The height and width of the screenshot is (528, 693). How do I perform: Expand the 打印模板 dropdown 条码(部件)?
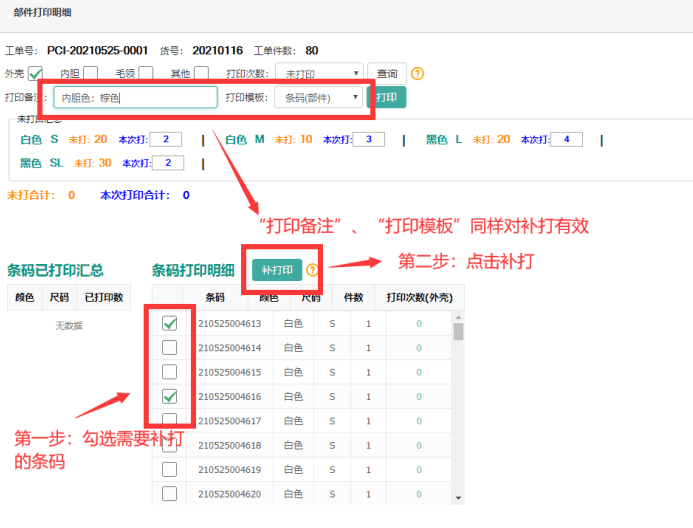tap(317, 97)
